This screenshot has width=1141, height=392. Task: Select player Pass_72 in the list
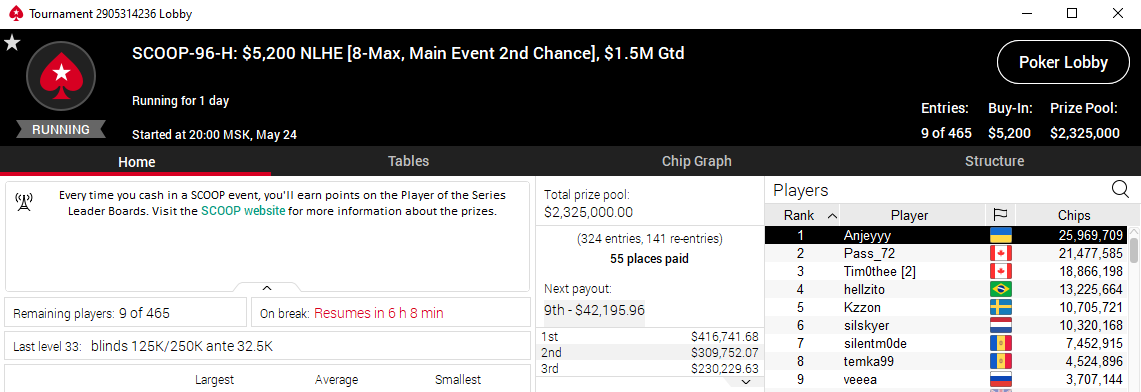(x=947, y=254)
